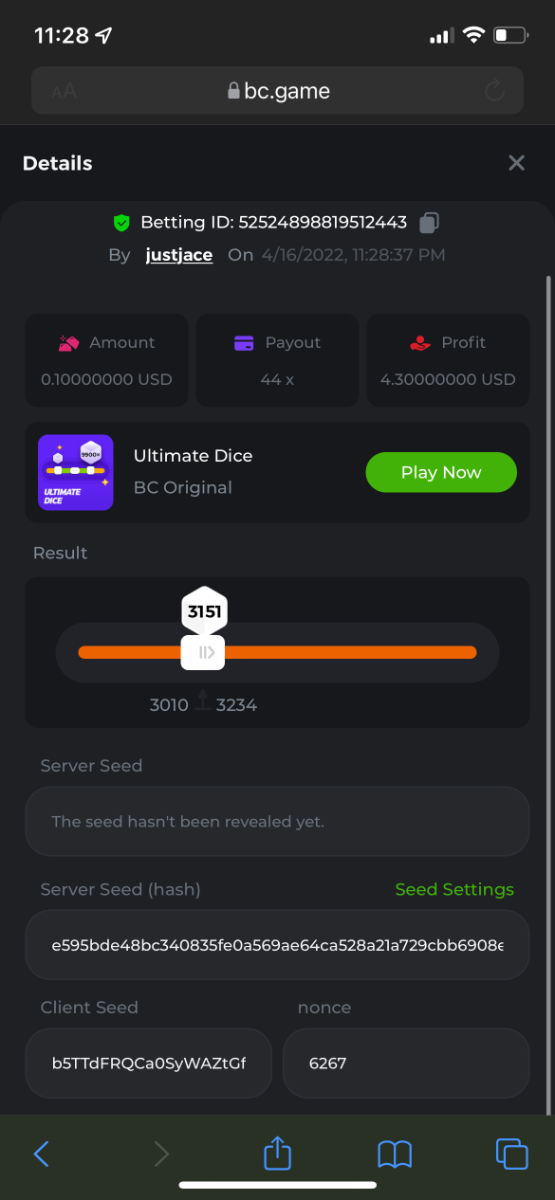Open Seed Settings
This screenshot has width=555, height=1200.
coord(454,889)
